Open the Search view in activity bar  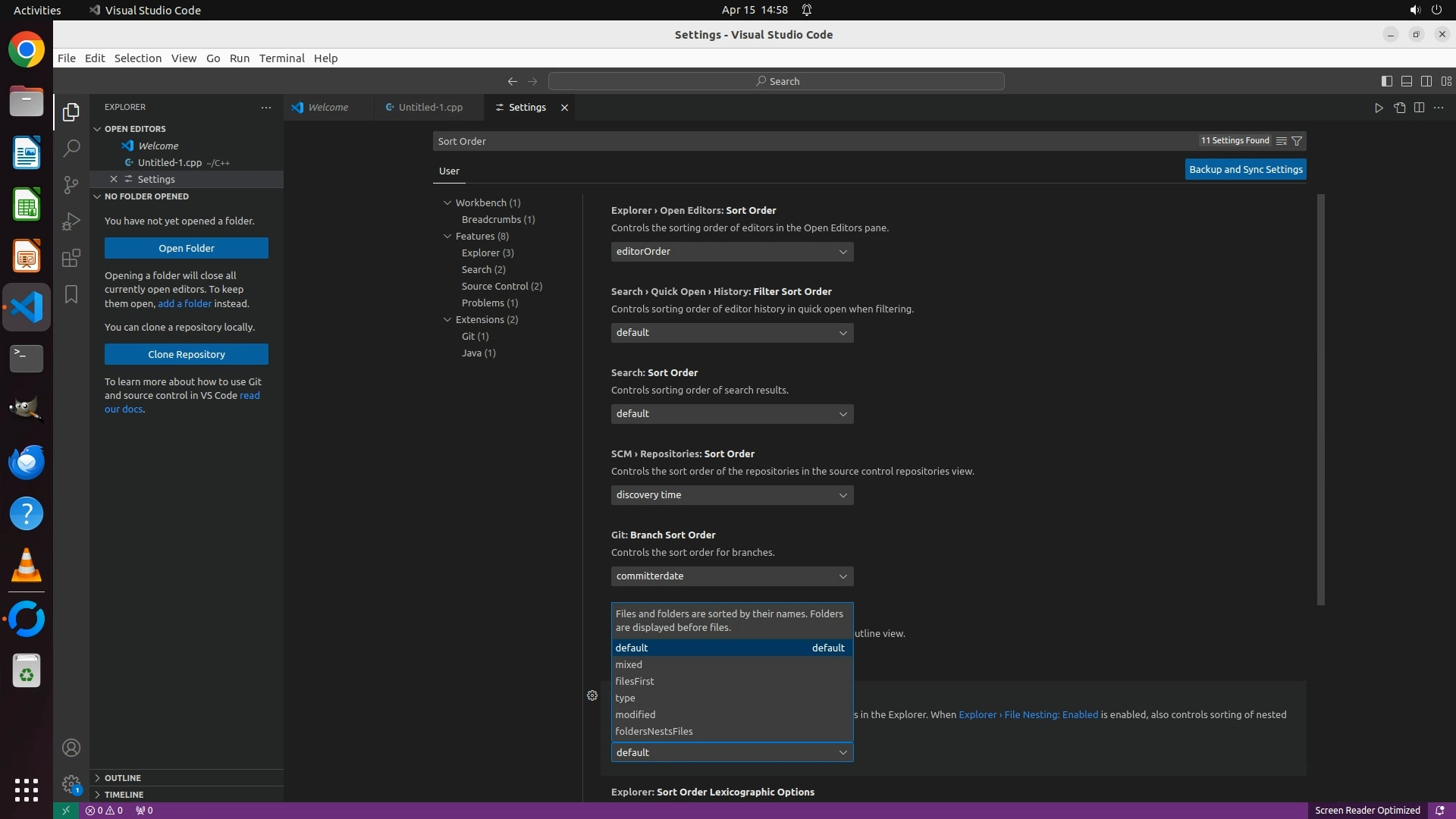[x=71, y=149]
